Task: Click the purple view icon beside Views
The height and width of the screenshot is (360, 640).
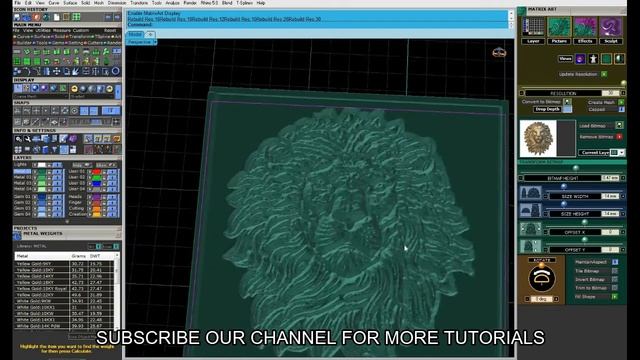Action: [x=580, y=59]
